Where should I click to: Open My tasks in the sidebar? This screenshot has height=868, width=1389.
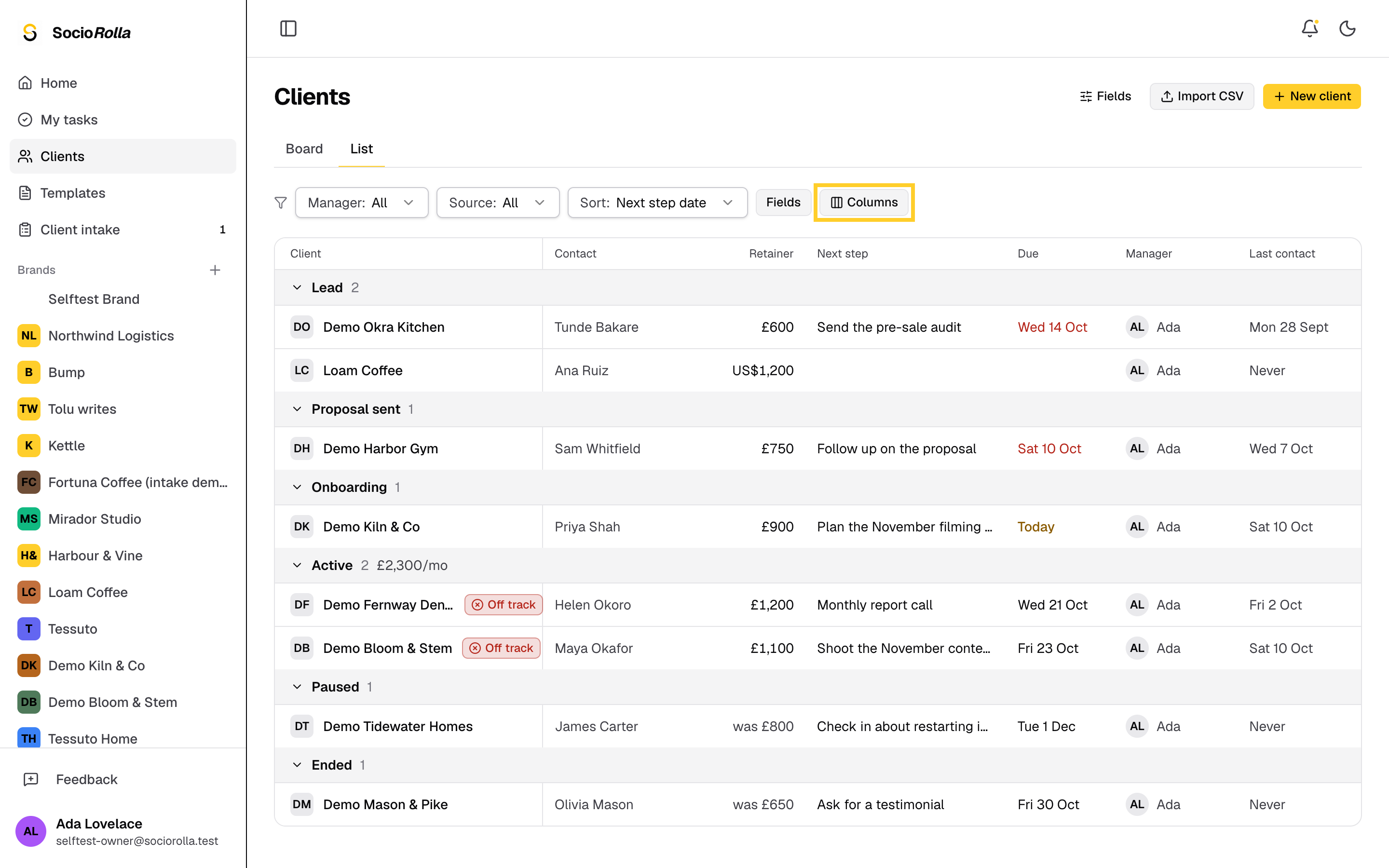[x=123, y=120]
